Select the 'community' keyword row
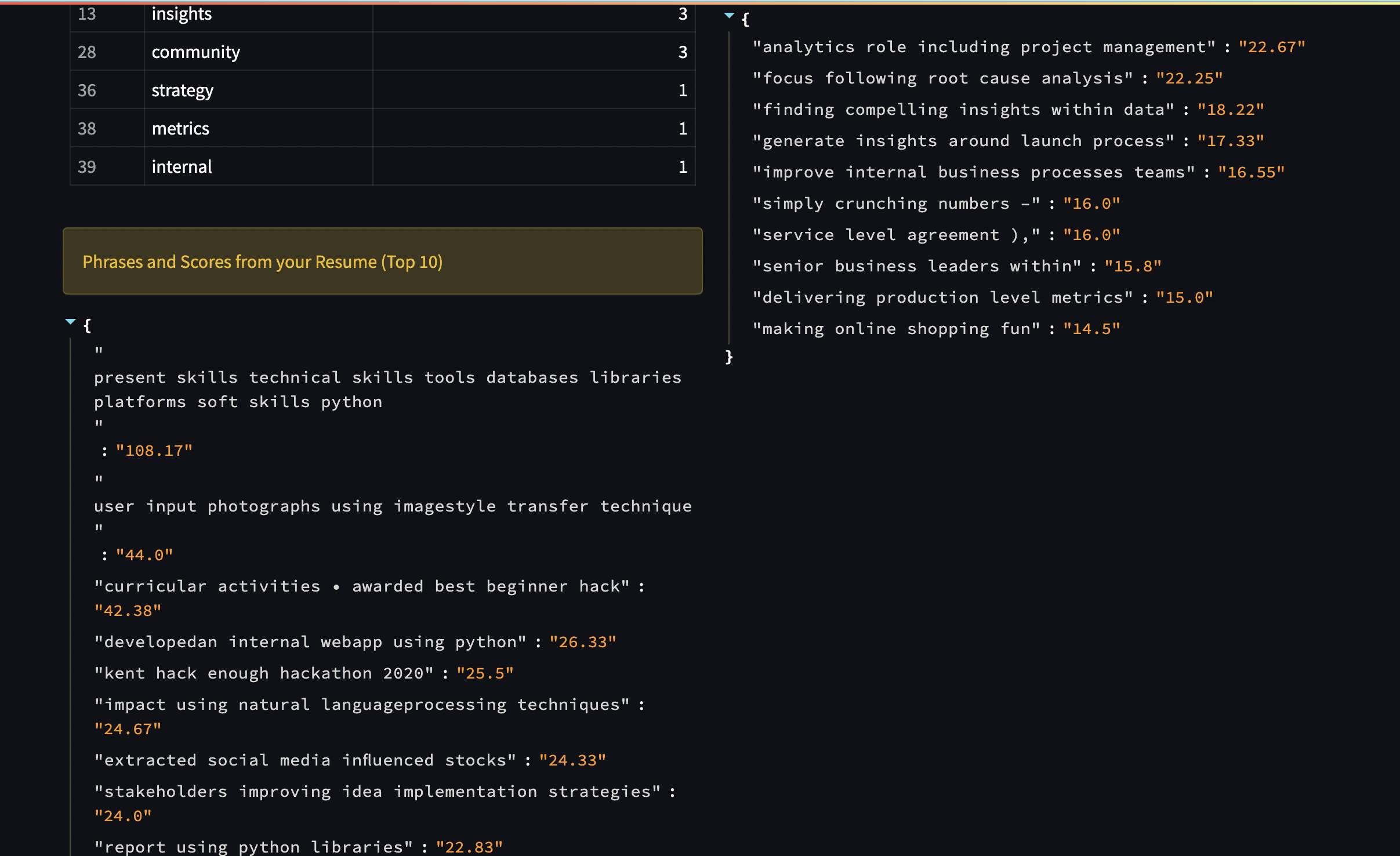Viewport: 1400px width, 856px height. [195, 52]
